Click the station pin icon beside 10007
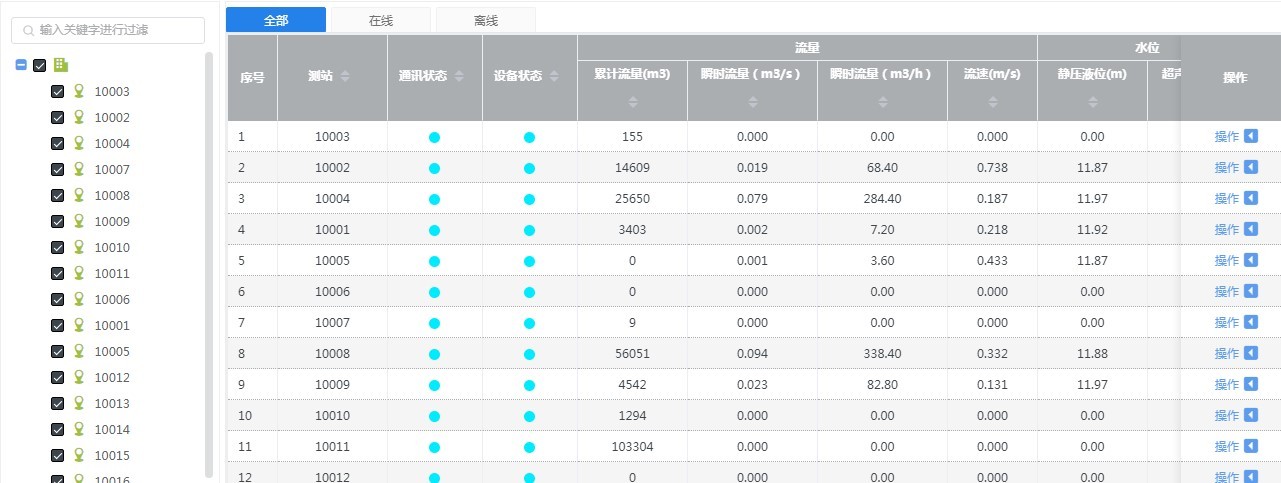1281x483 pixels. pos(80,170)
